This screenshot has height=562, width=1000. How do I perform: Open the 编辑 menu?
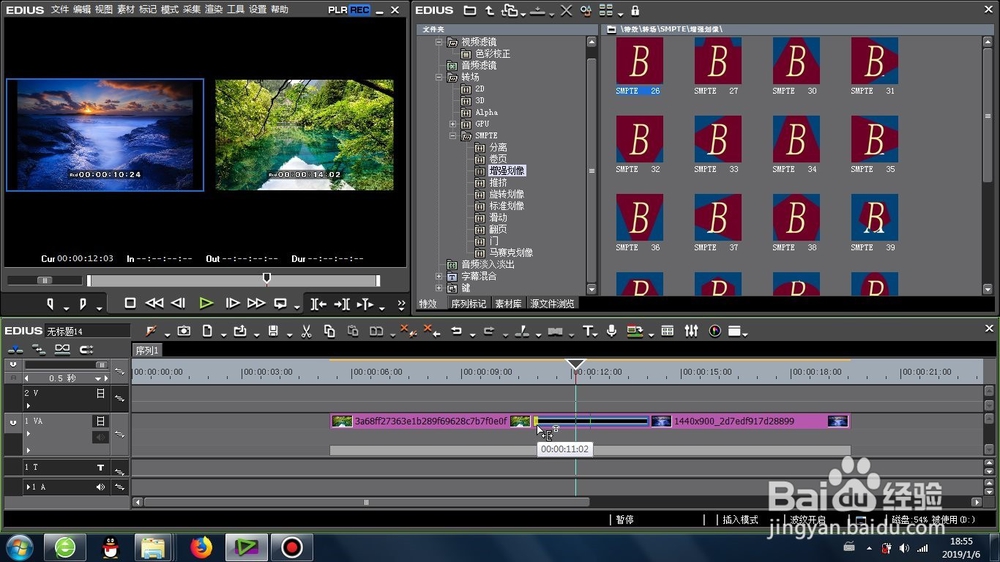82,10
